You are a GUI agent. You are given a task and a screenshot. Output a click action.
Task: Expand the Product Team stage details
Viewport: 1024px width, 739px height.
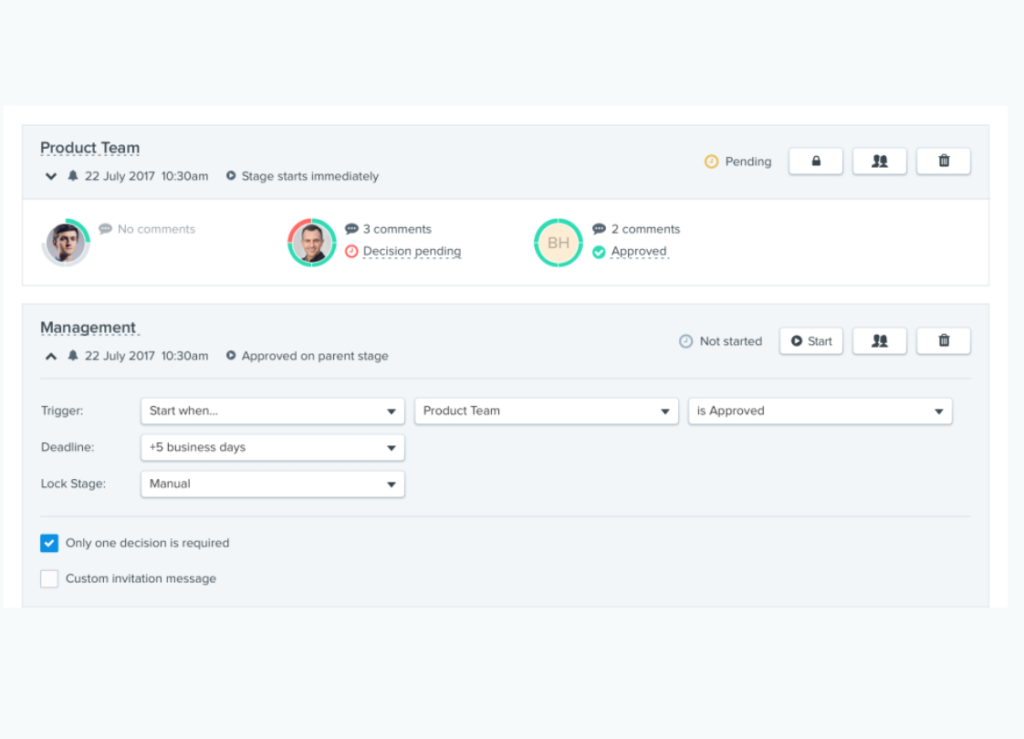tap(50, 175)
